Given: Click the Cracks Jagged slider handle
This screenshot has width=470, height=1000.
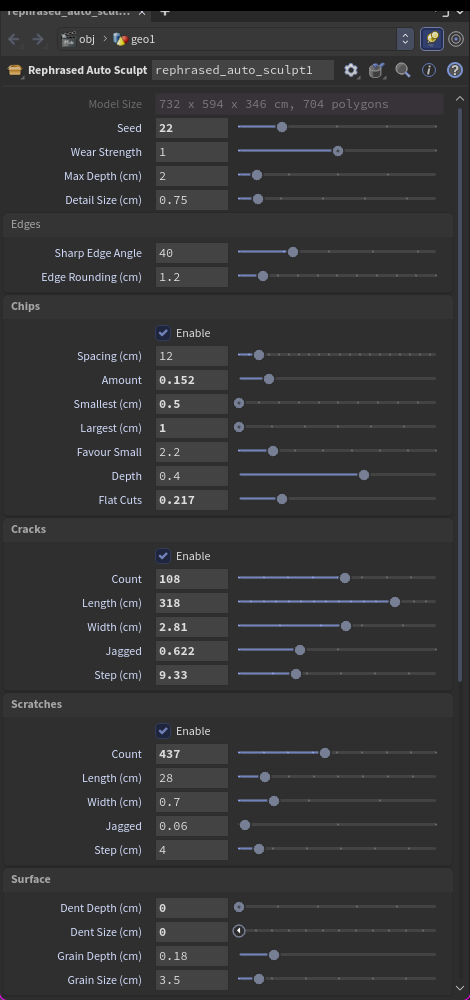Looking at the screenshot, I should [x=300, y=650].
